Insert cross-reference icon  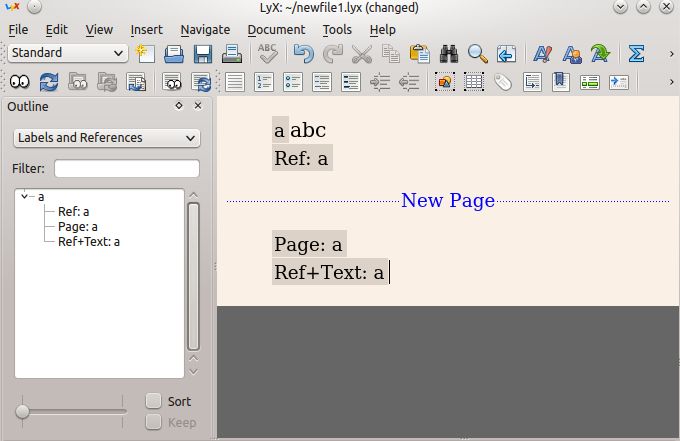point(532,82)
